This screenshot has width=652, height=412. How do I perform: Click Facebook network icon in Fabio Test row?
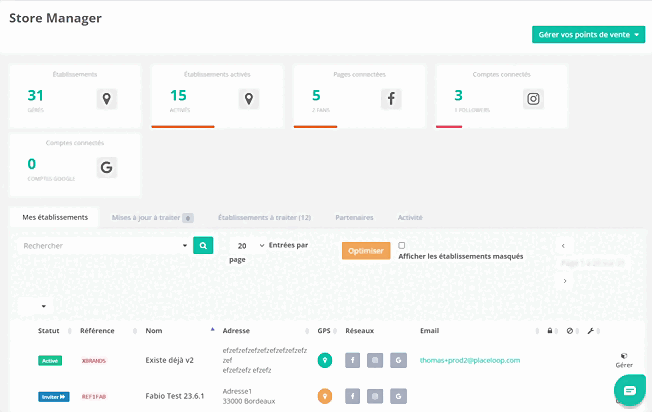(352, 396)
